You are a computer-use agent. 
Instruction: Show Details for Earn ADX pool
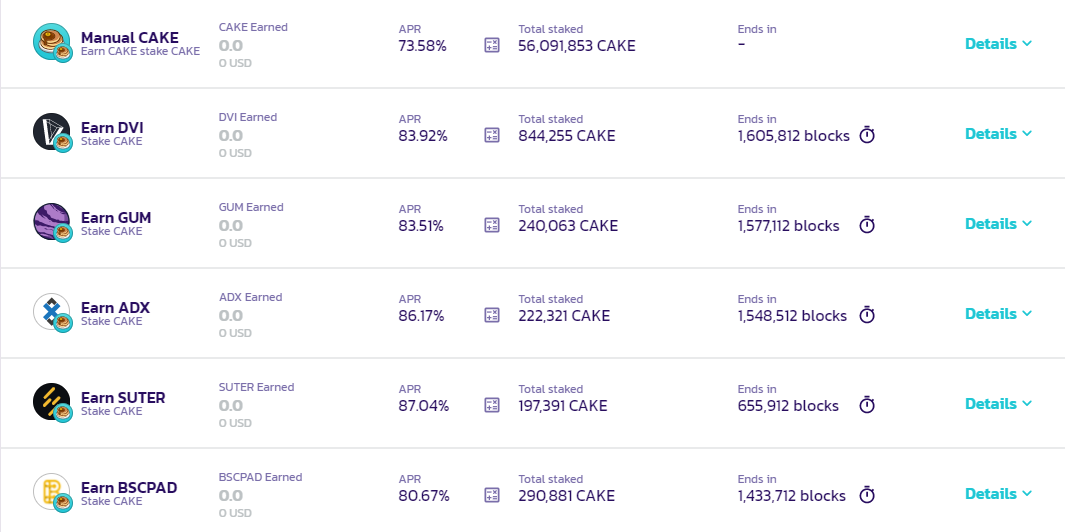point(998,314)
